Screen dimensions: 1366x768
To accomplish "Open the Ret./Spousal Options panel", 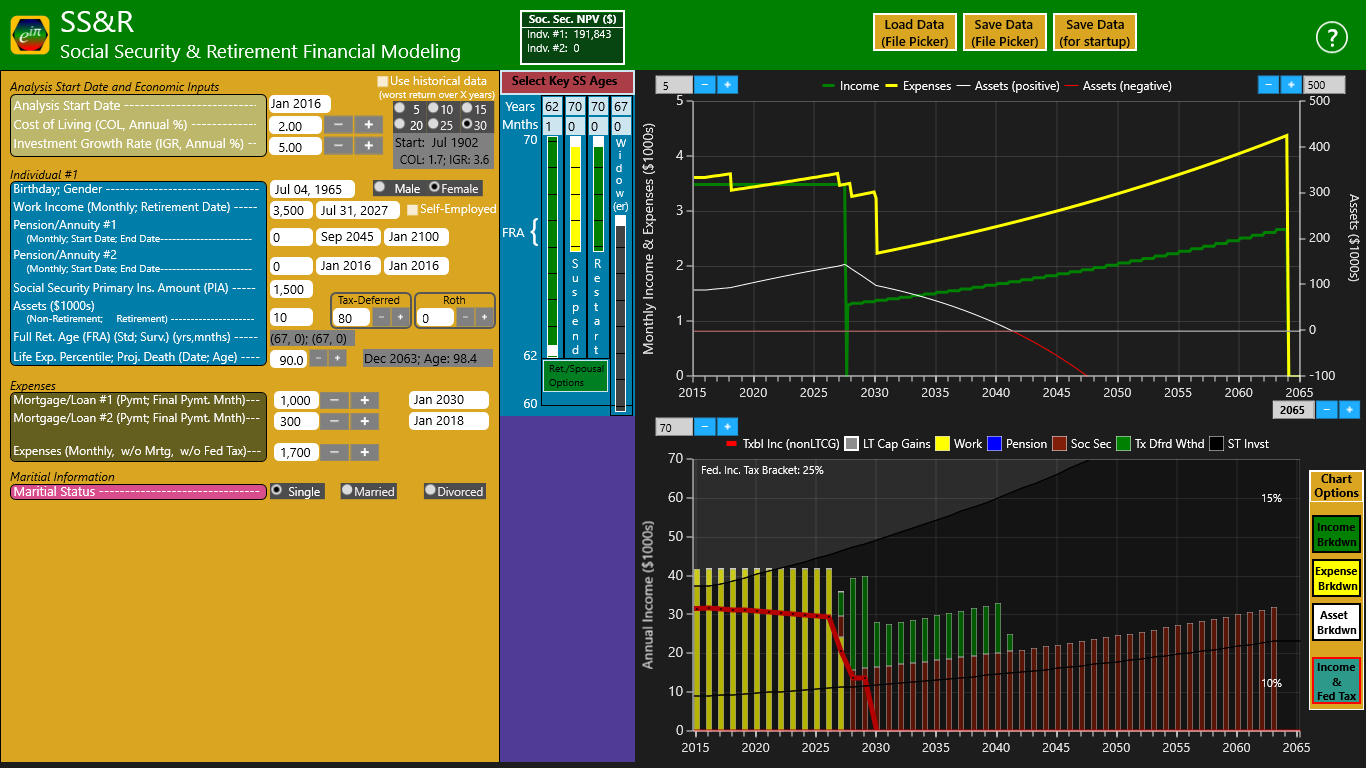I will [575, 377].
